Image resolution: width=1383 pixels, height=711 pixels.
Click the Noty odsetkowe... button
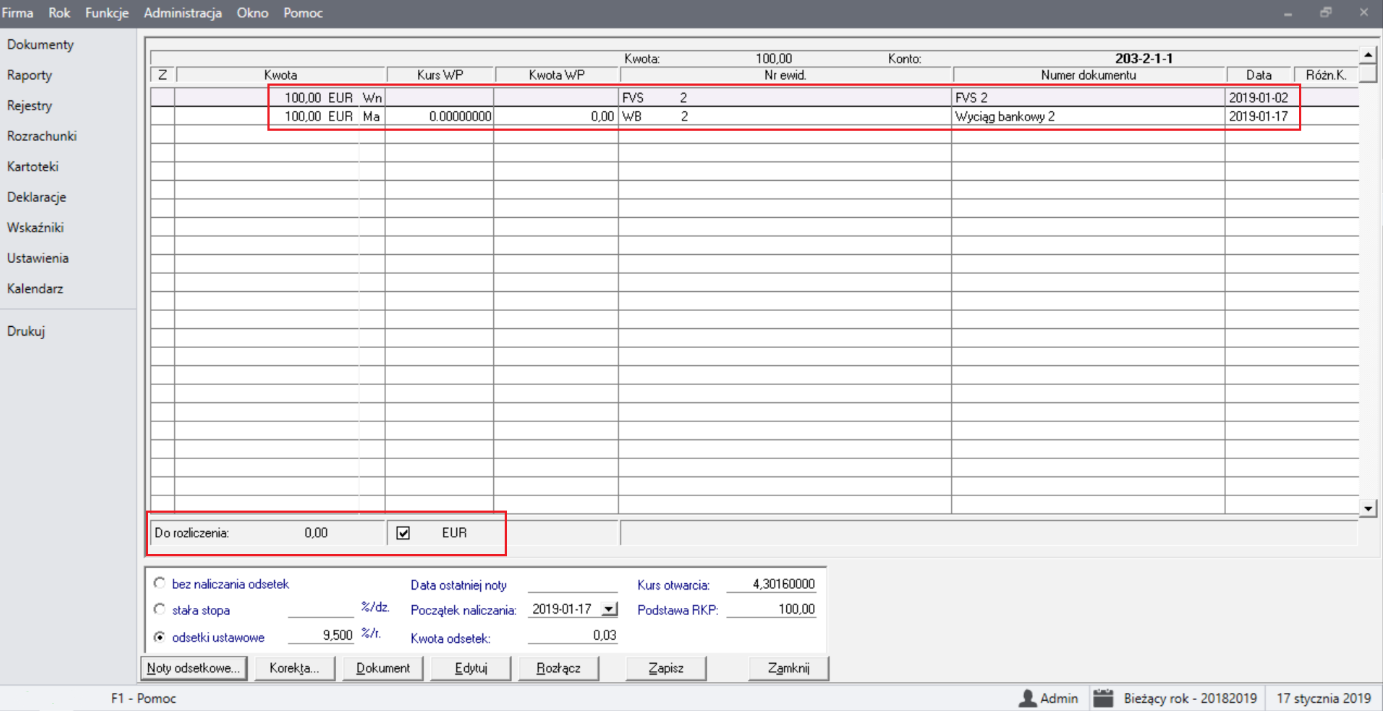pos(194,668)
